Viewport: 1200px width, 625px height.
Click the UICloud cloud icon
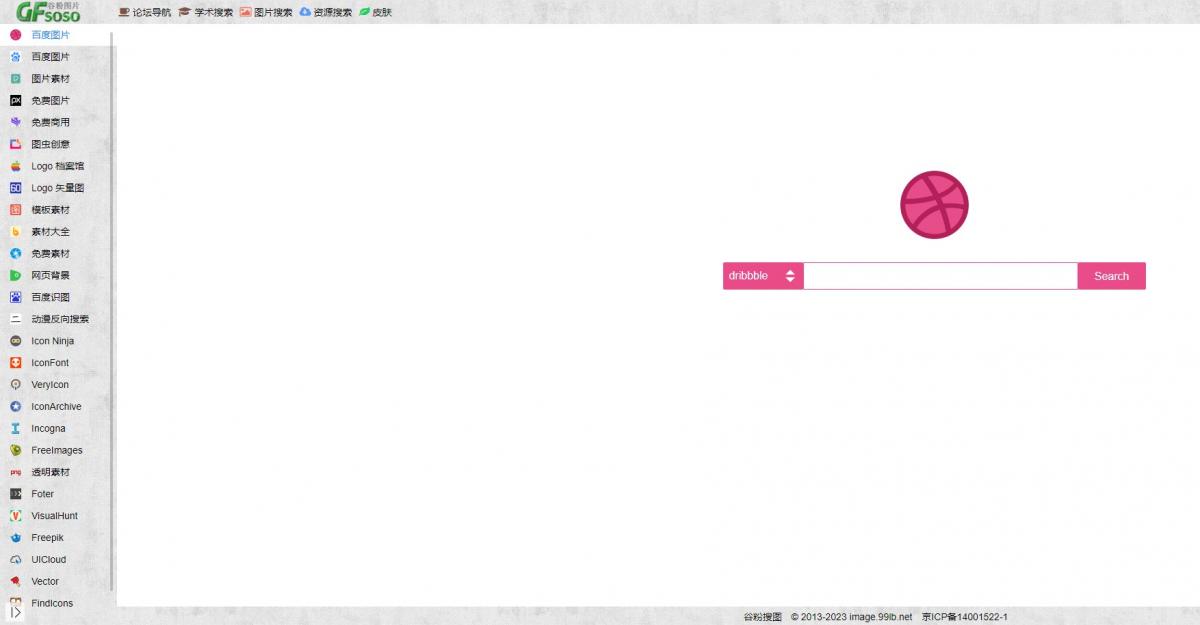(x=15, y=560)
